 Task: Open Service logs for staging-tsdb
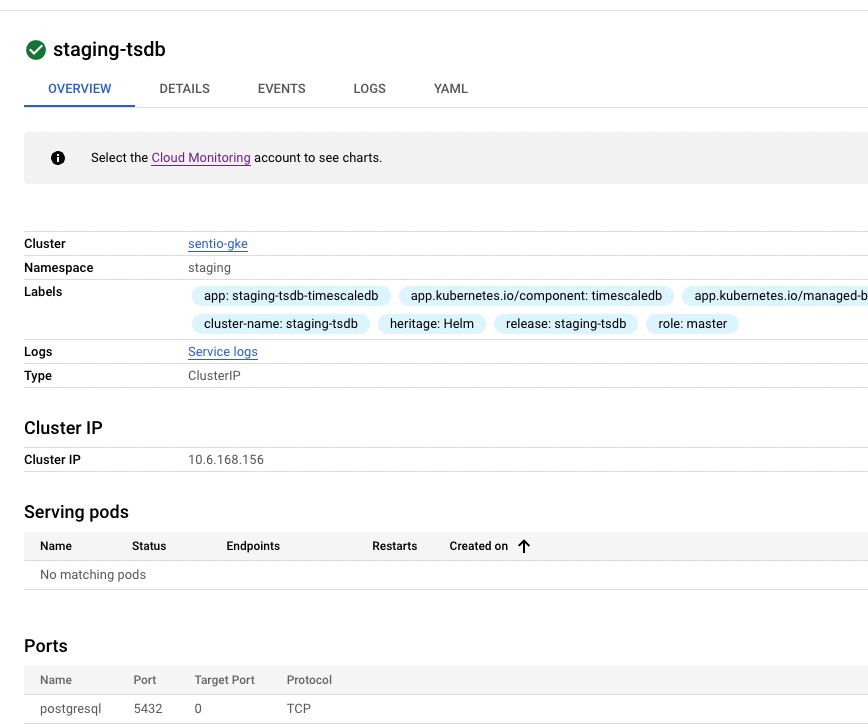click(222, 351)
